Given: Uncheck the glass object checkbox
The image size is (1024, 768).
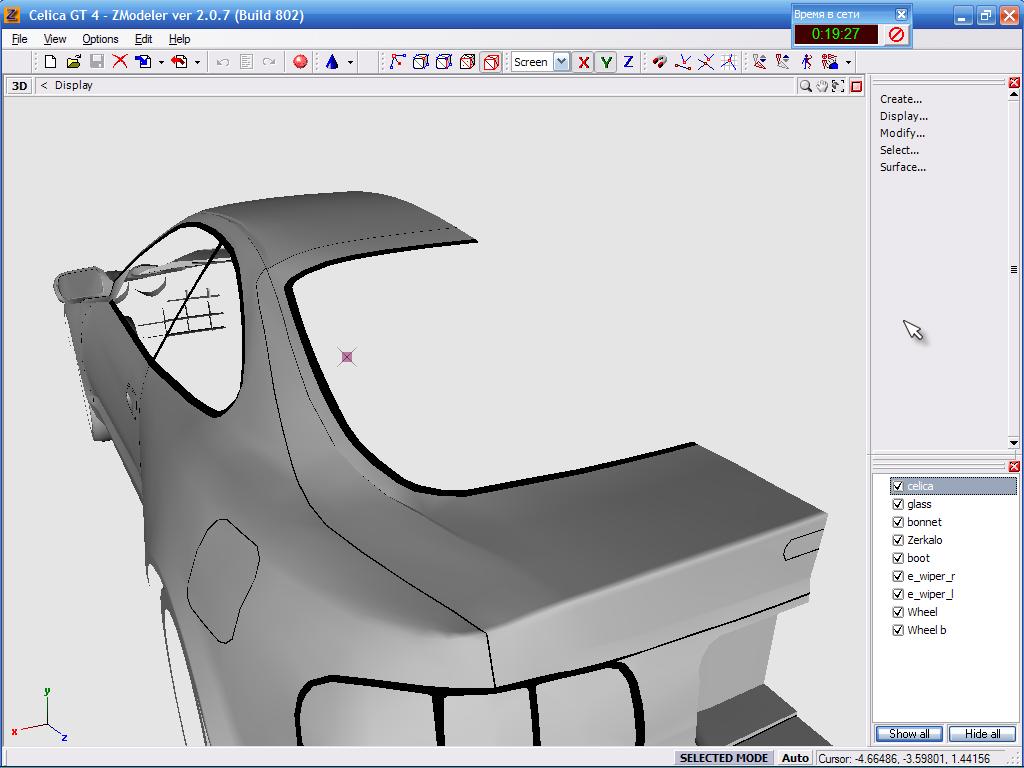Looking at the screenshot, I should point(898,504).
